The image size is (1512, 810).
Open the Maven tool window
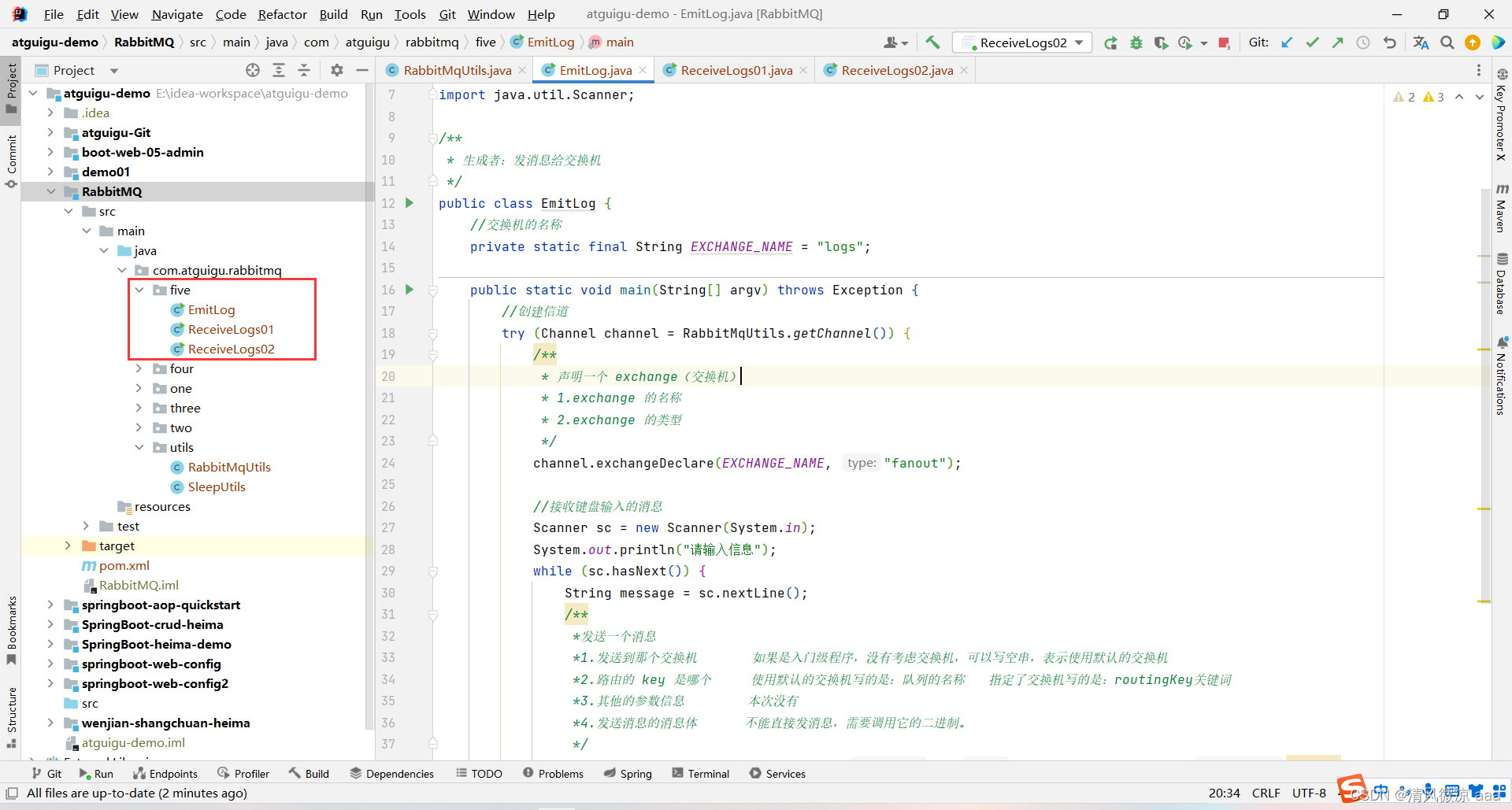coord(1502,208)
